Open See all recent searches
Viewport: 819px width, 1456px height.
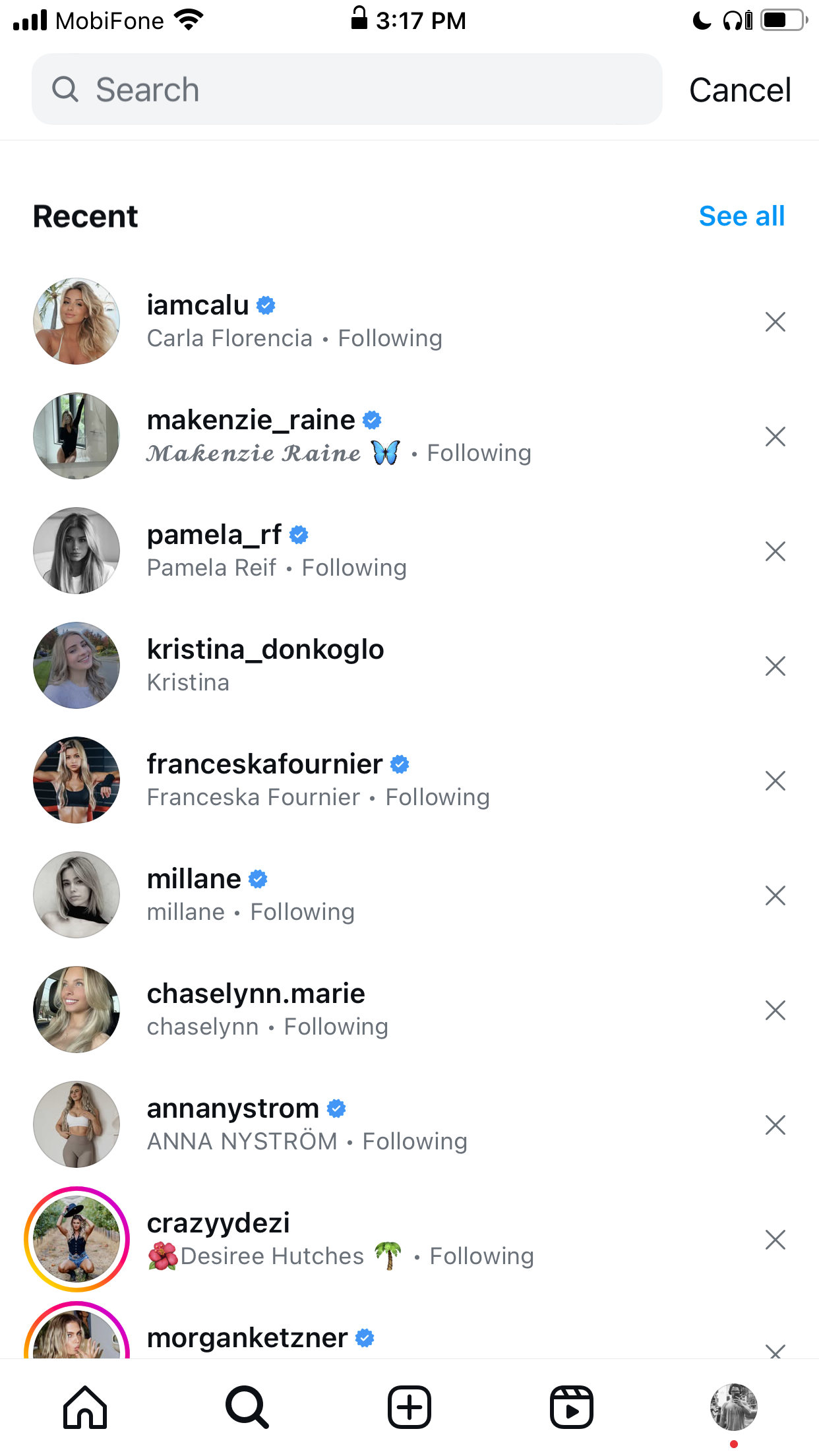coord(742,216)
